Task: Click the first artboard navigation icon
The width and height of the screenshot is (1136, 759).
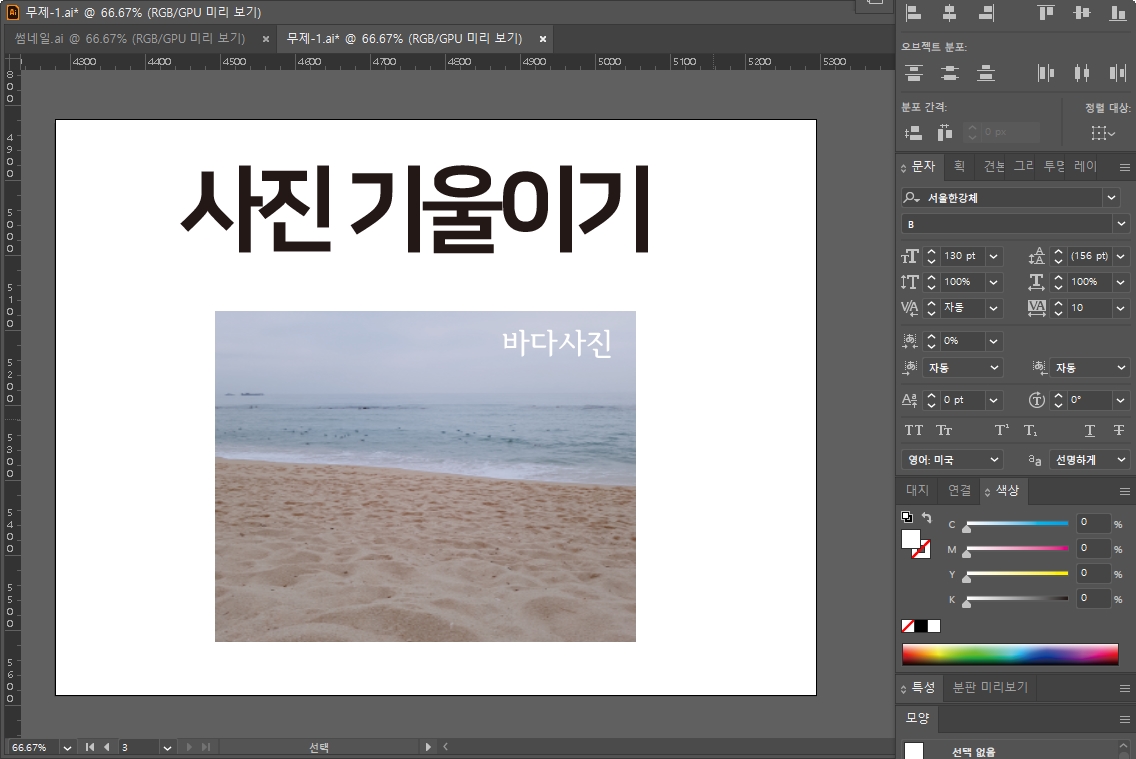Action: pyautogui.click(x=90, y=747)
